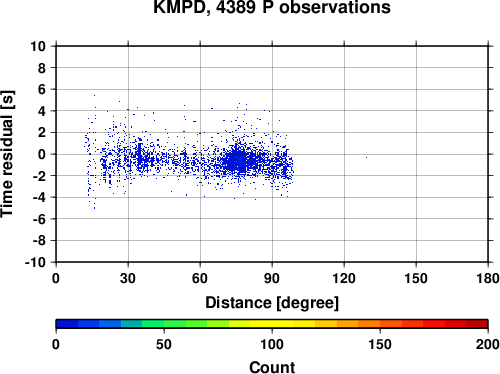Click the yellow section of the colorbar
Viewport: 500px width, 374px height.
point(272,324)
